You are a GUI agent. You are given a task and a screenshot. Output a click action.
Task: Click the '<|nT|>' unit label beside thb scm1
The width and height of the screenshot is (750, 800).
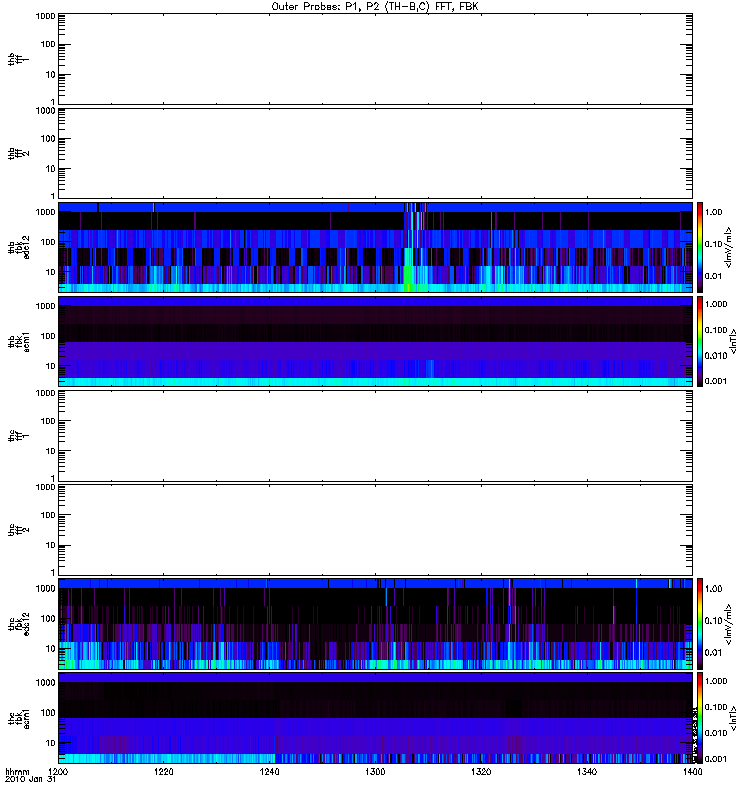point(734,341)
